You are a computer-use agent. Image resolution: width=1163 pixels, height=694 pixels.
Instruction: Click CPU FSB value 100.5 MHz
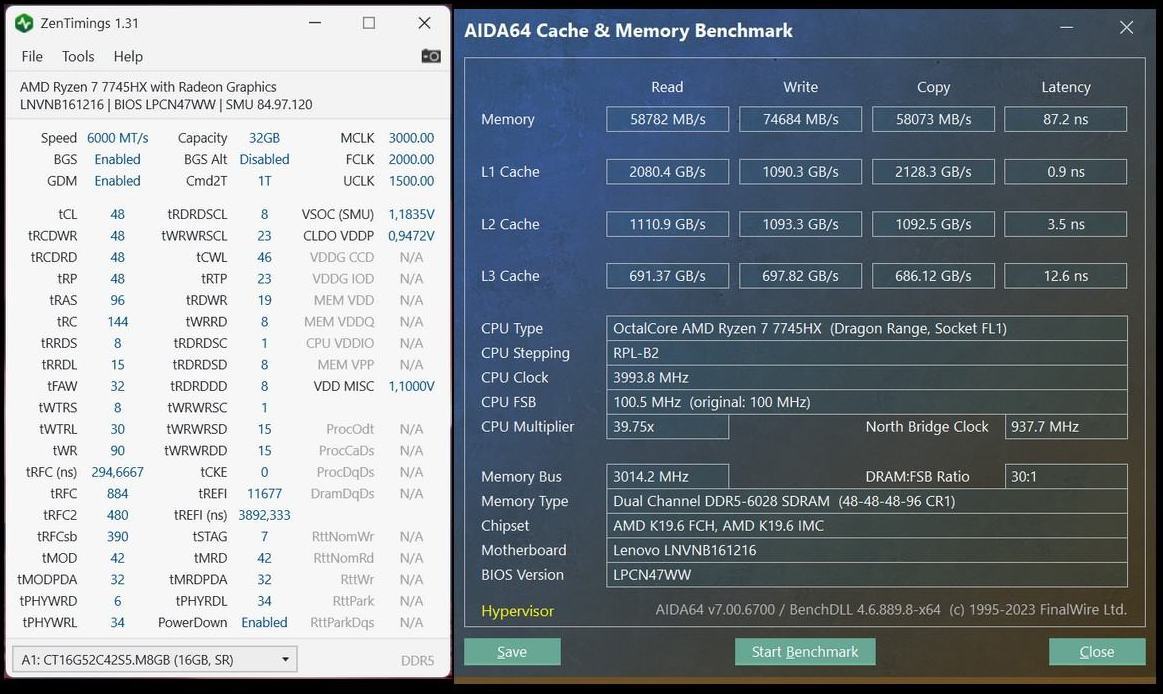pos(867,402)
